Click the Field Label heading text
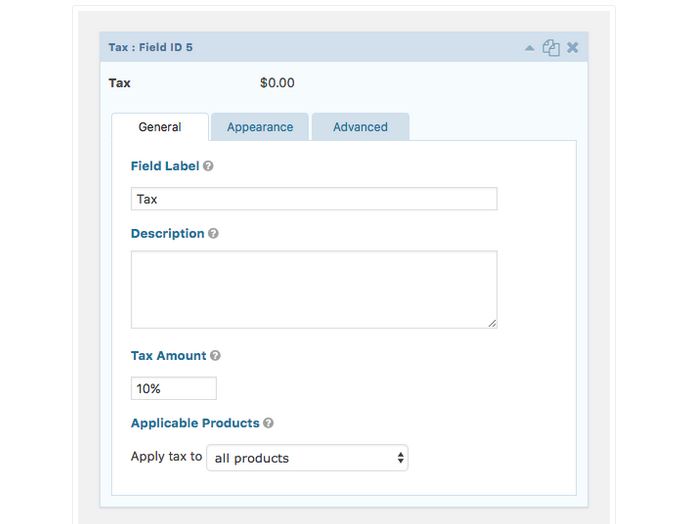696x524 pixels. click(165, 166)
